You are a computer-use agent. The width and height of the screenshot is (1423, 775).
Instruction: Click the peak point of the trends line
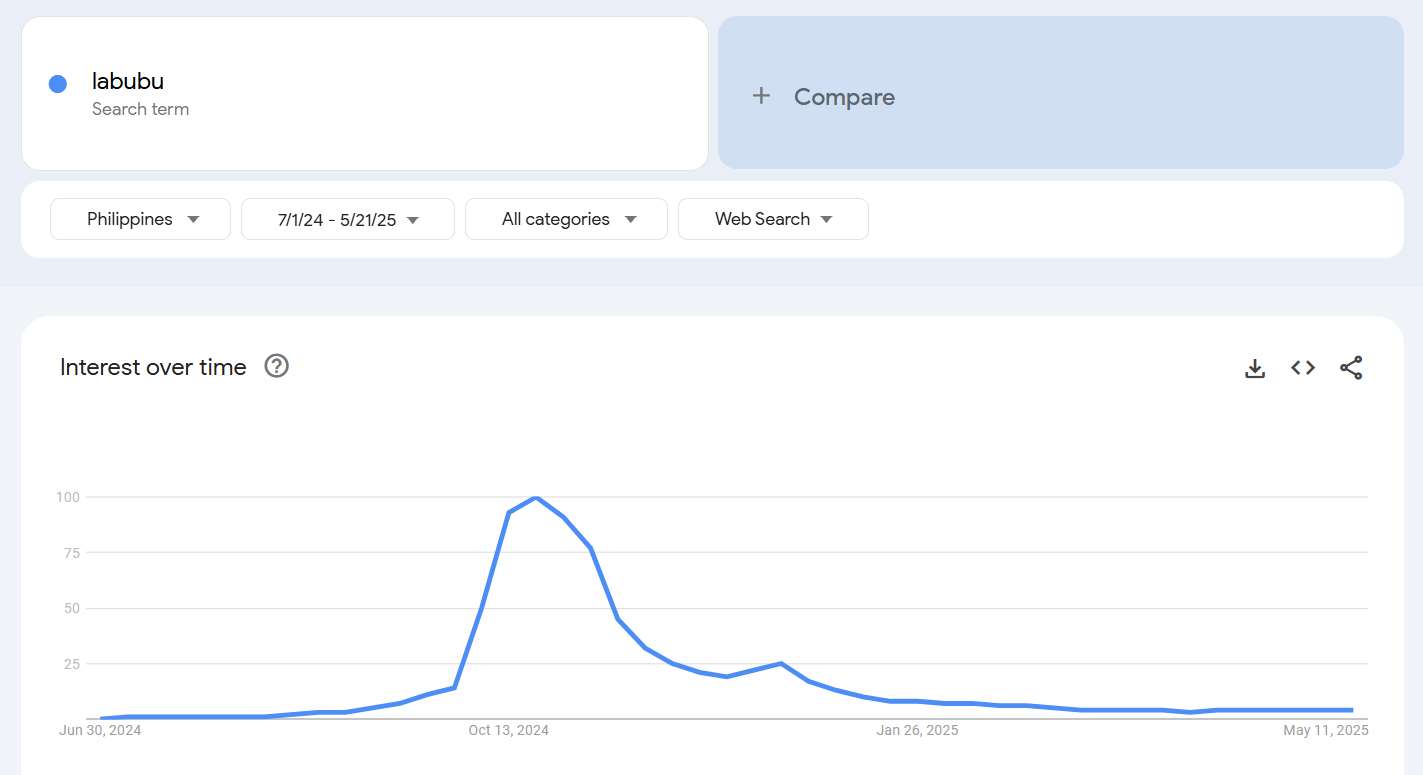point(536,497)
